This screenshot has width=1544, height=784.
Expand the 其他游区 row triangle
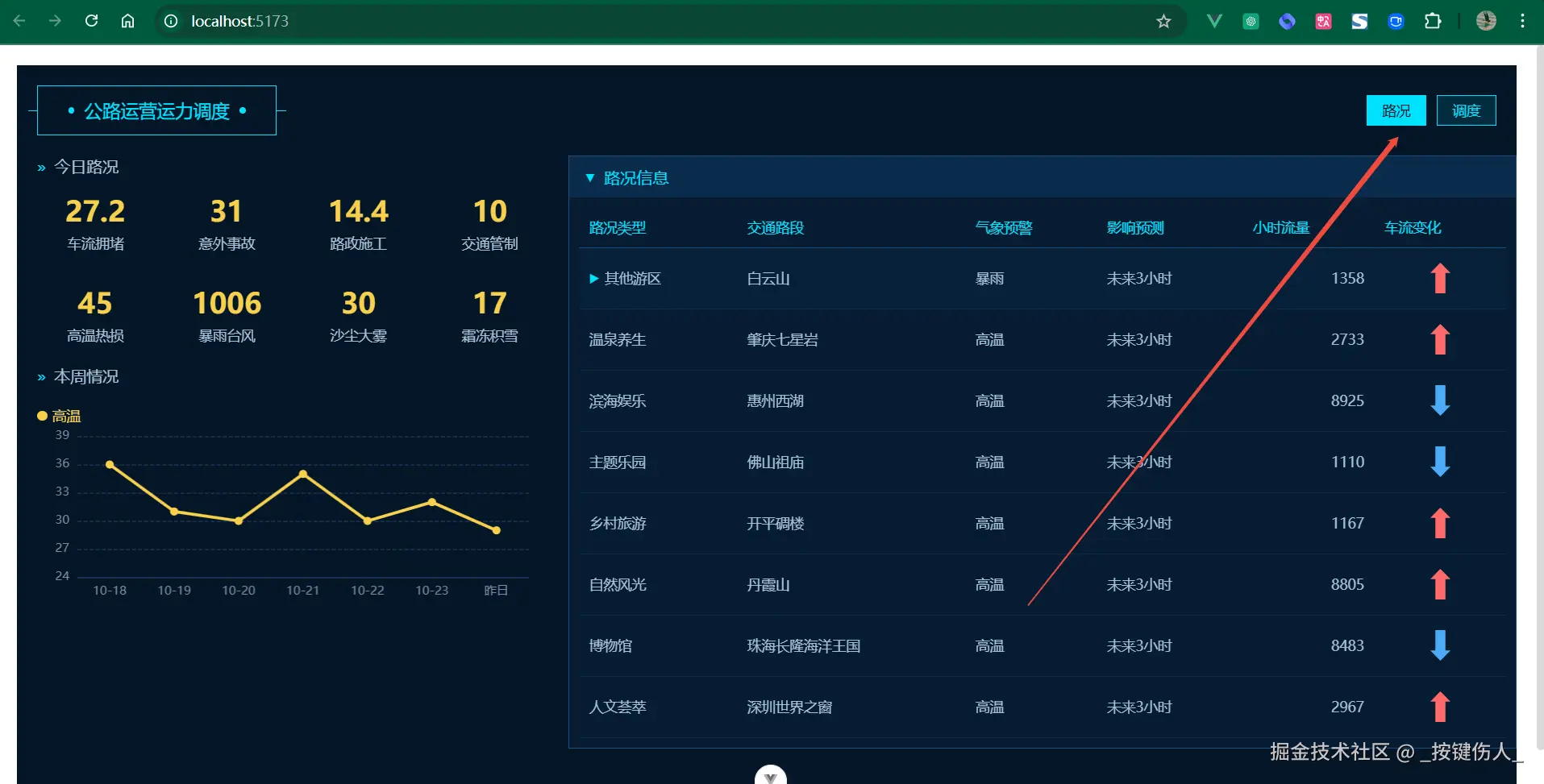click(594, 279)
